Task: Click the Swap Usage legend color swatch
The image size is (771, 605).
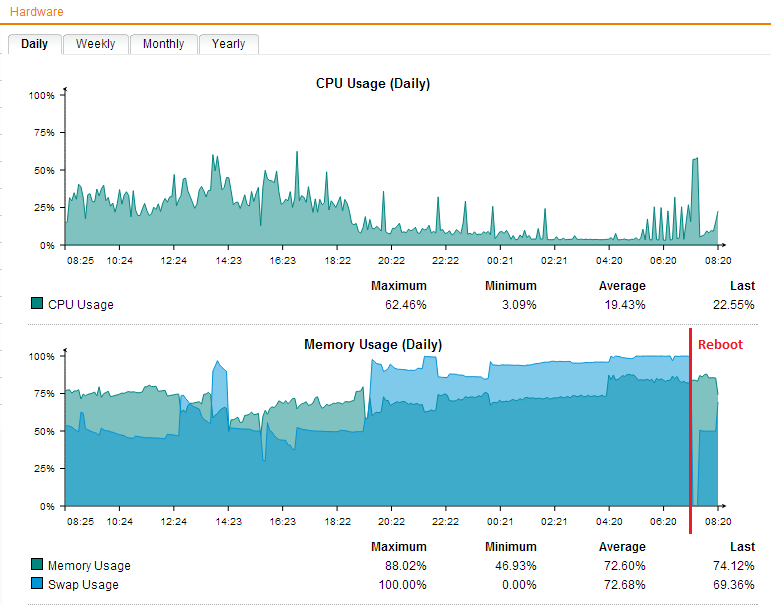Action: [x=38, y=584]
